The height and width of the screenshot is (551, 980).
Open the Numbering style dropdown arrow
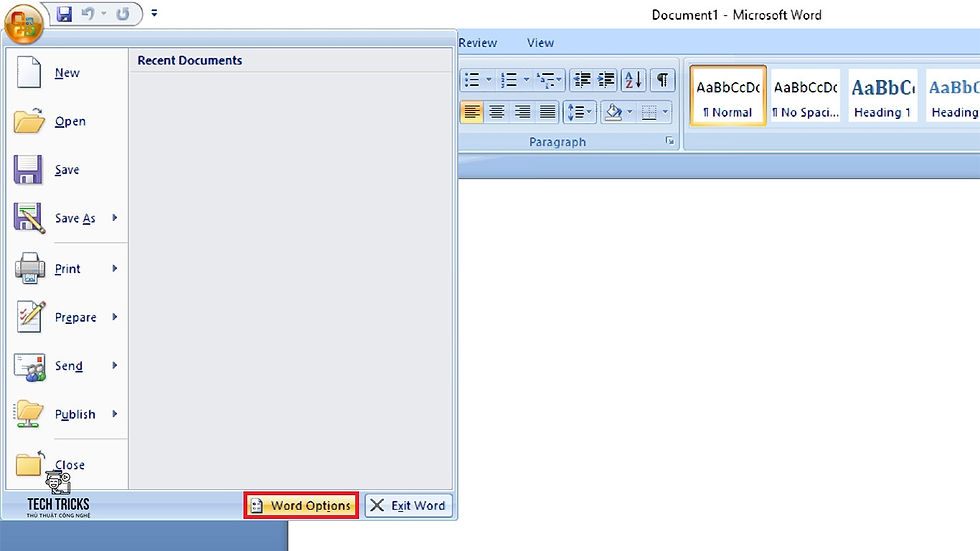pos(526,80)
